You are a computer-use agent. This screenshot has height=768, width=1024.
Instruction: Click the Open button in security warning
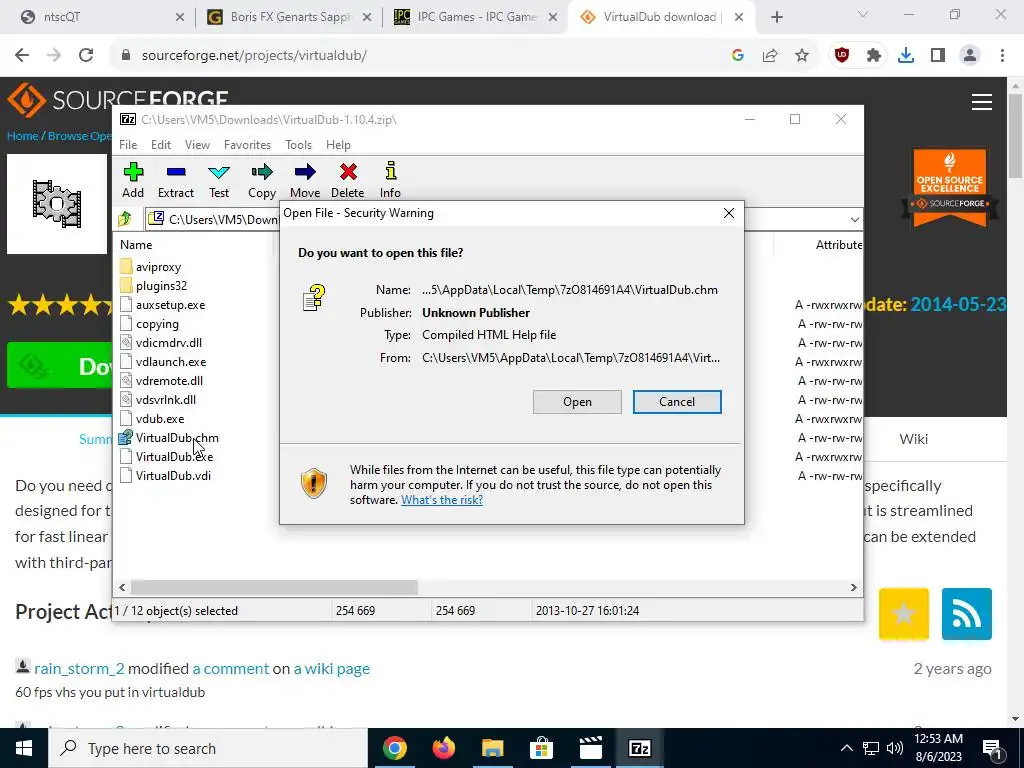[x=577, y=402]
